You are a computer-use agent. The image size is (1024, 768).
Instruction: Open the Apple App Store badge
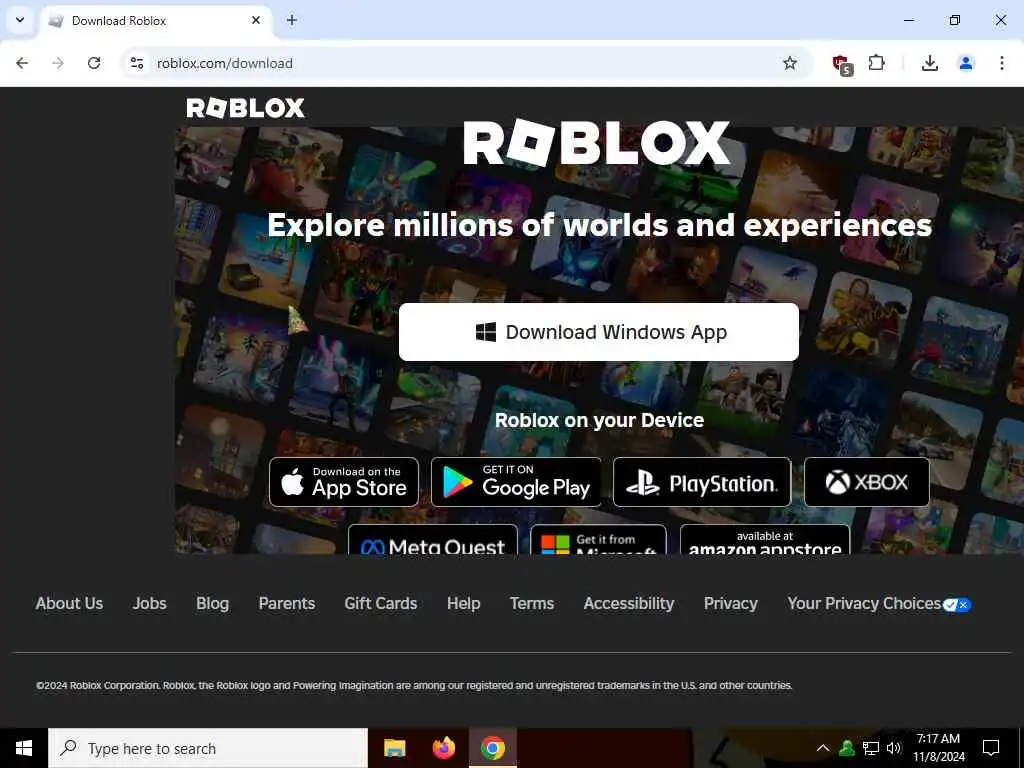pyautogui.click(x=344, y=482)
